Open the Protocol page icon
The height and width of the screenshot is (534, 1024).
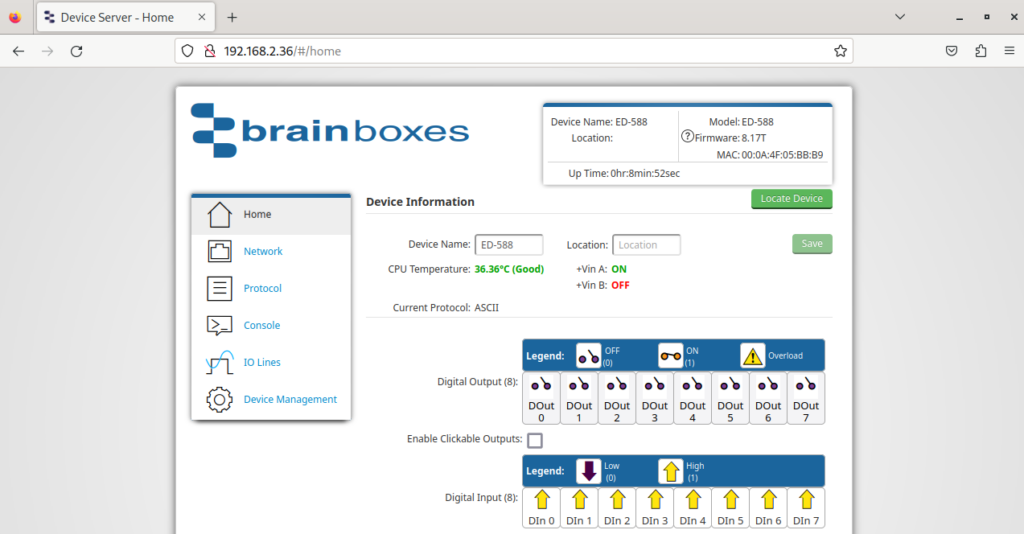(x=219, y=289)
